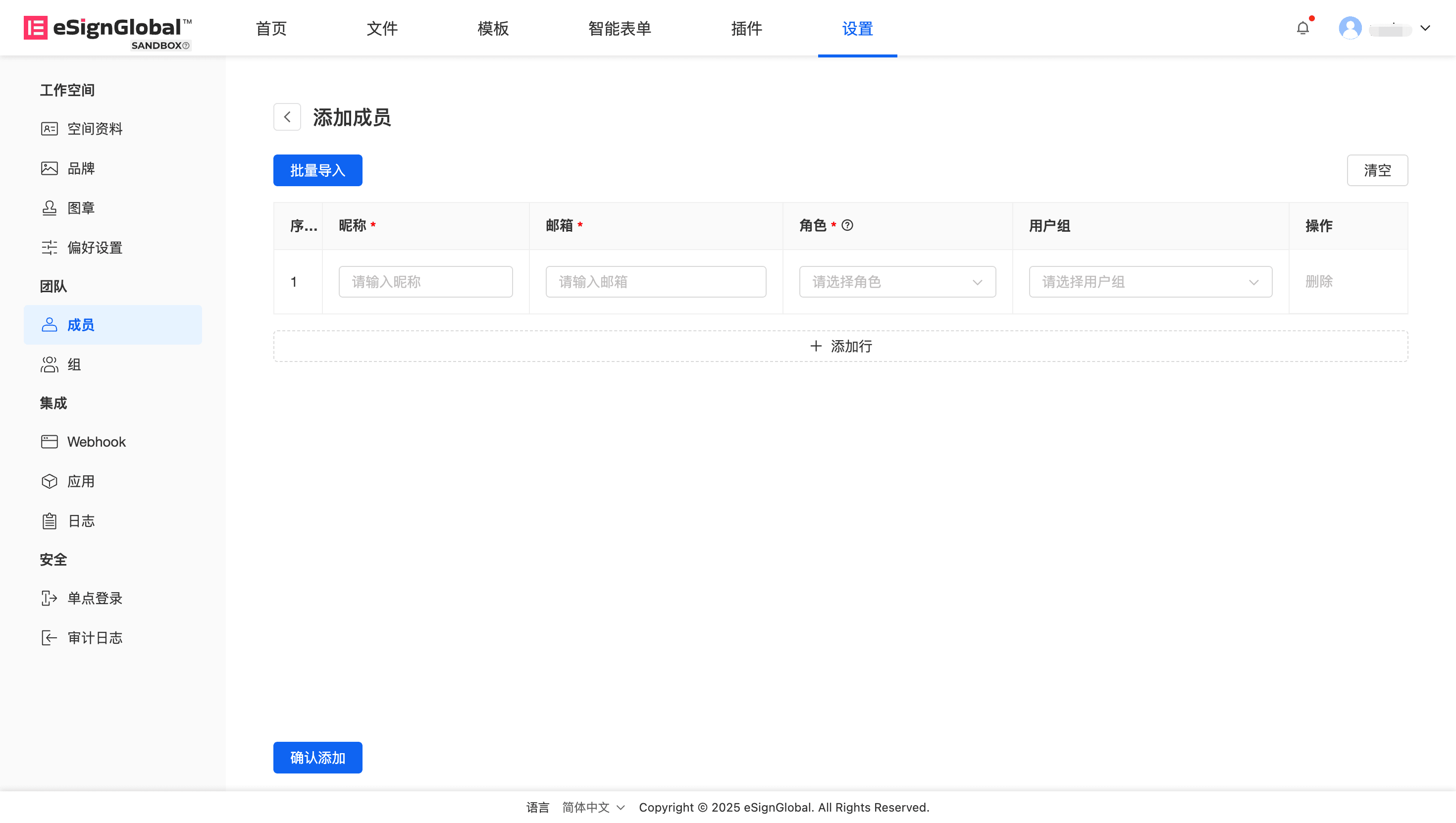Viewport: 1456px width, 823px height.
Task: Click the SANDBOX info icon
Action: (186, 46)
